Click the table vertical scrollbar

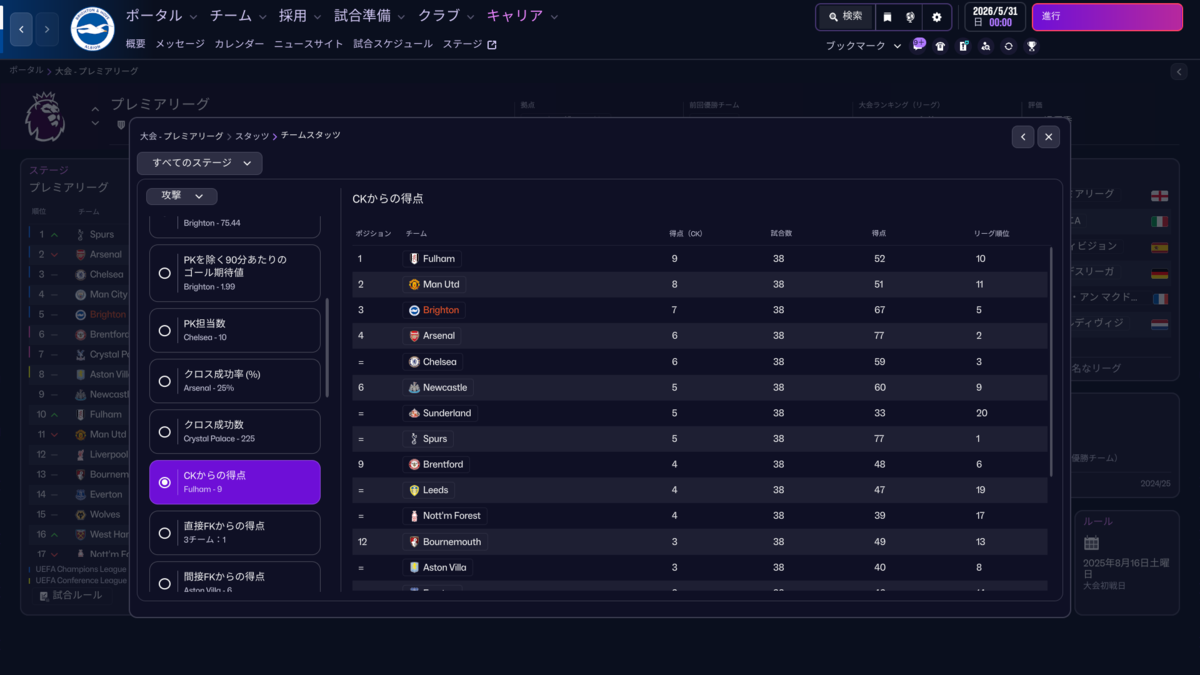coord(1051,360)
